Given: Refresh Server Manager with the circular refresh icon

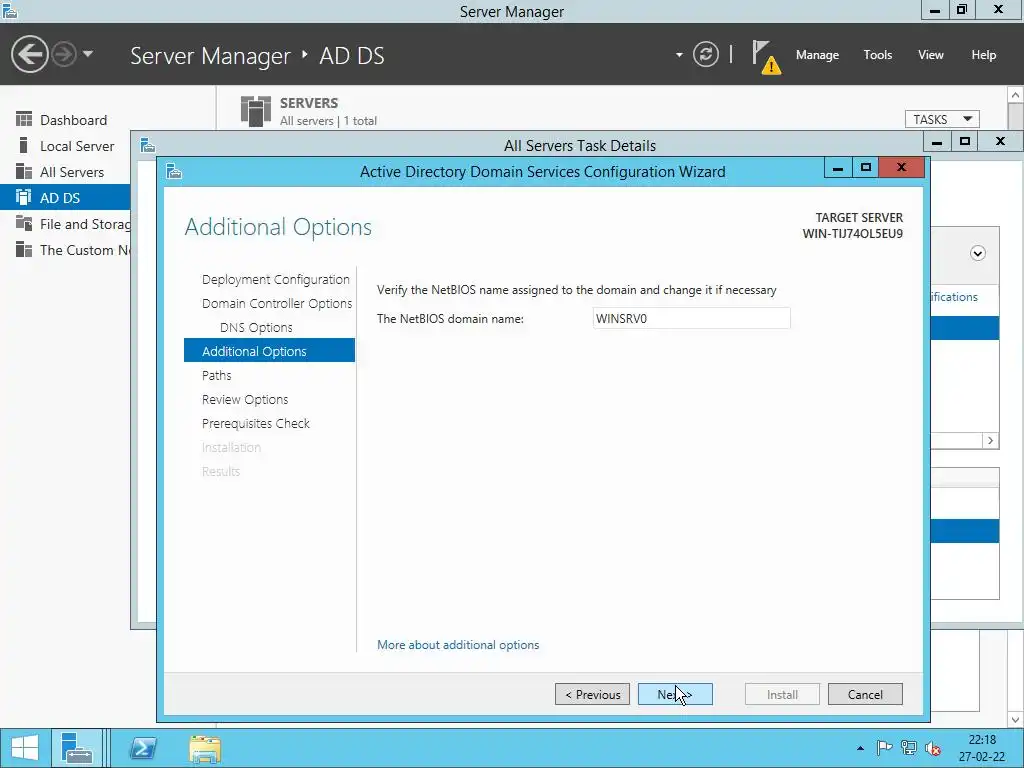Looking at the screenshot, I should pos(705,54).
